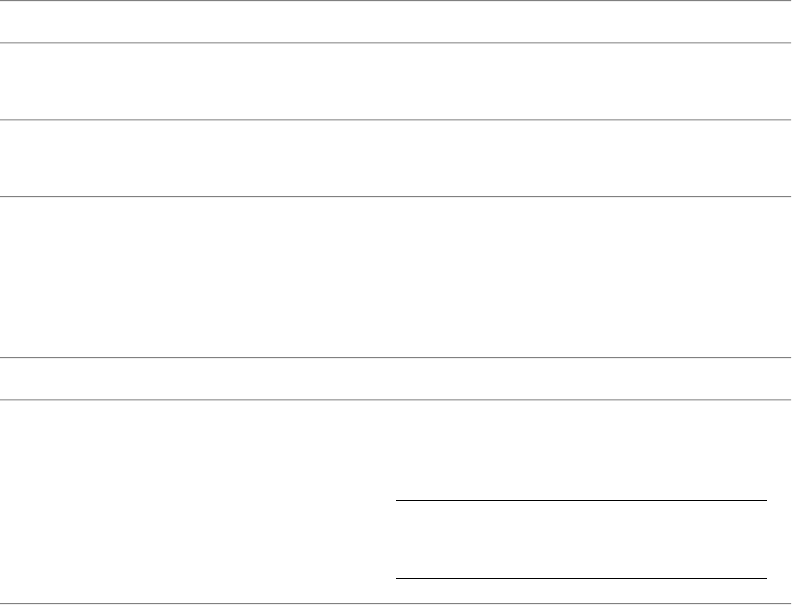Click the divider above the bottom section
792x605 pixels.
click(x=396, y=401)
